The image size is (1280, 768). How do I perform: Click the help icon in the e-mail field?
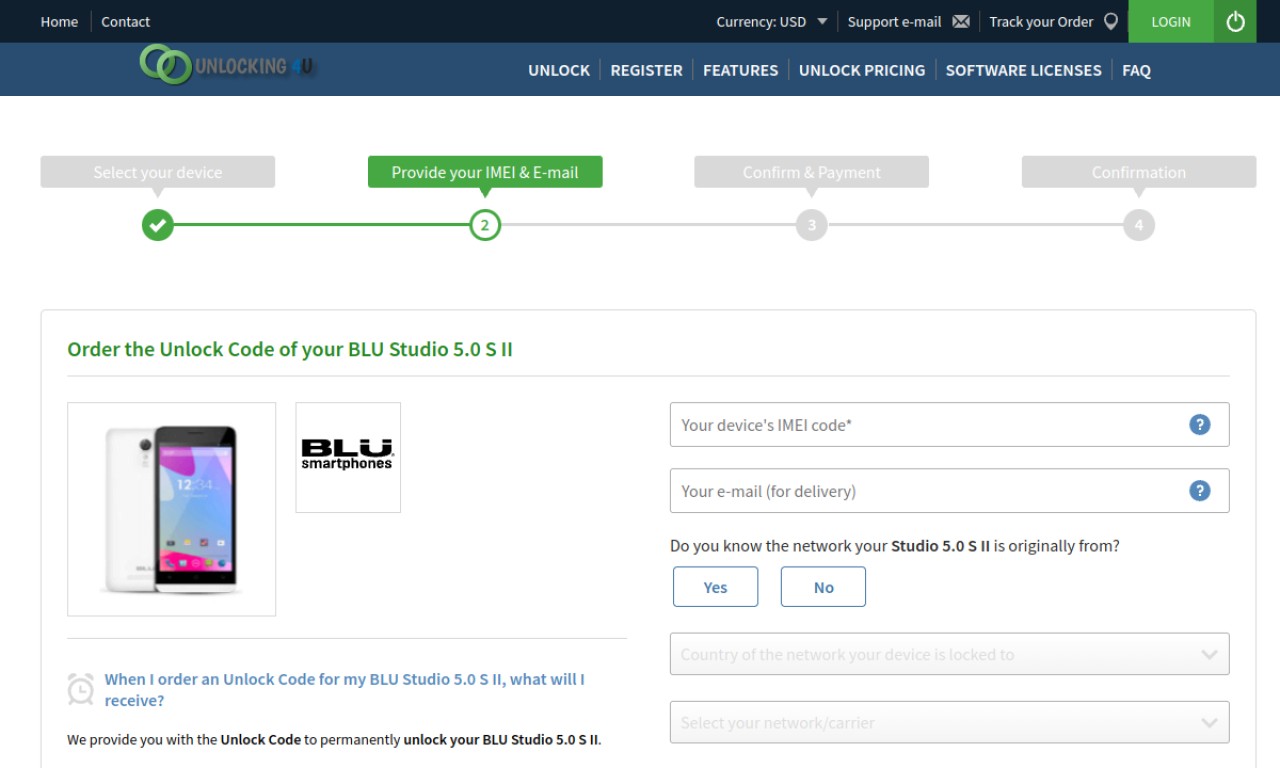coord(1200,491)
